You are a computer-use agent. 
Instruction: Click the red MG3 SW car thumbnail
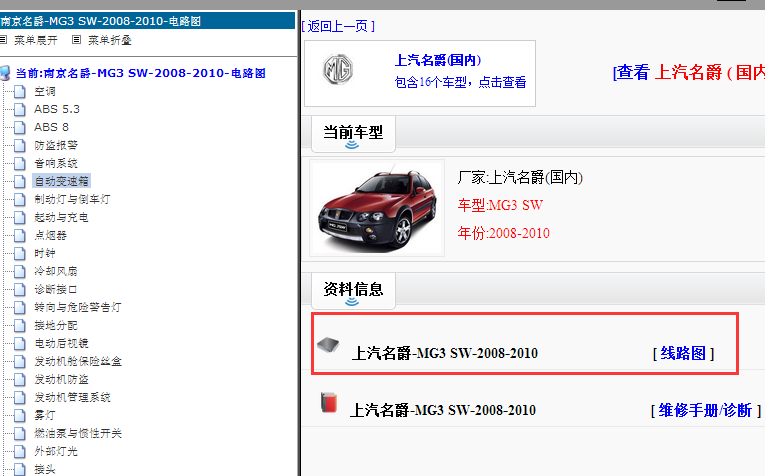tap(377, 208)
